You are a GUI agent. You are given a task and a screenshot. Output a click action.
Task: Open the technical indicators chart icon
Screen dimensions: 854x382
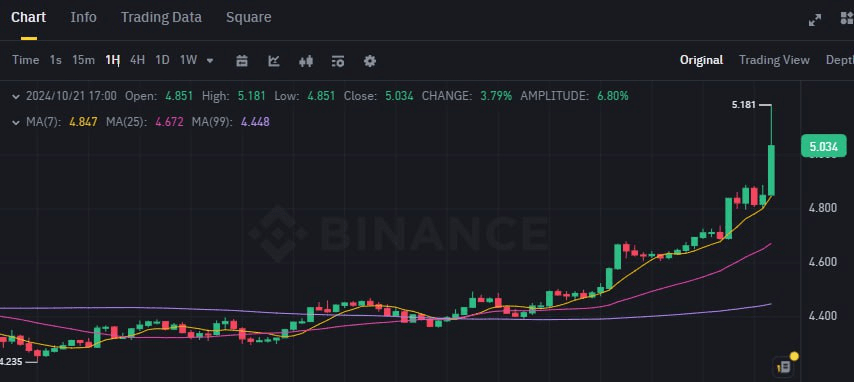click(x=274, y=60)
